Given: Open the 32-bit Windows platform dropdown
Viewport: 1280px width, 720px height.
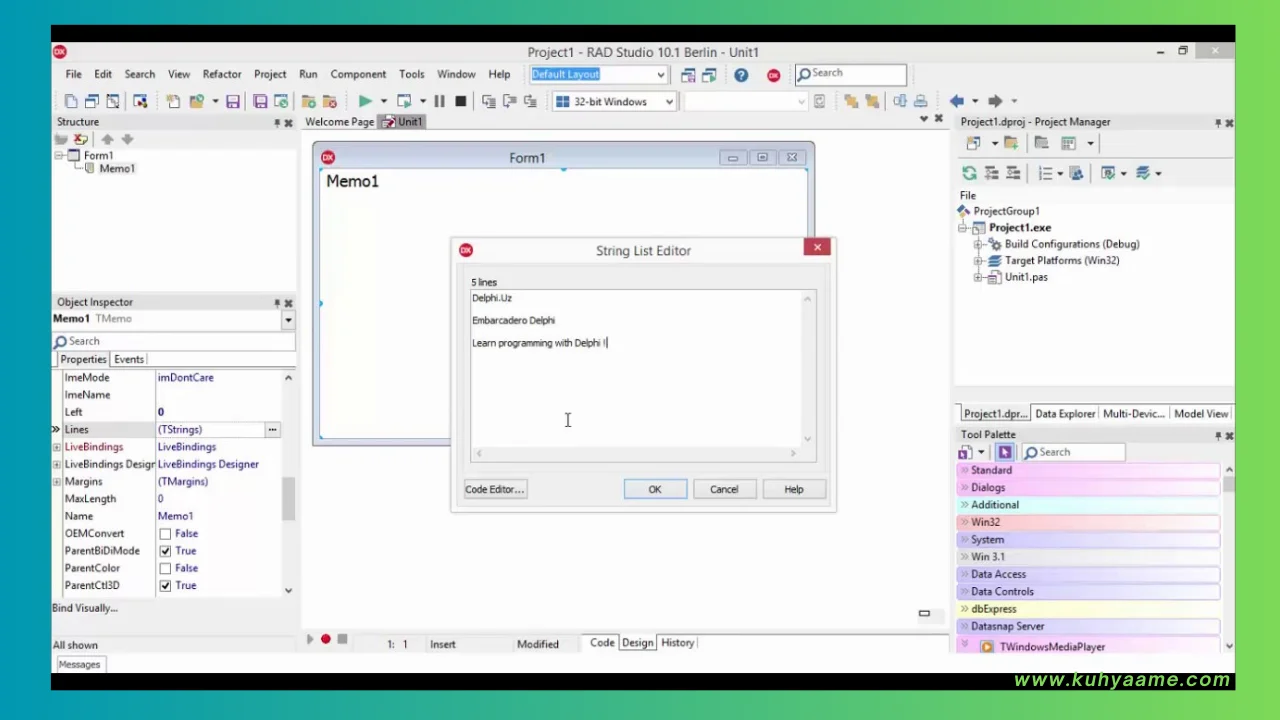Looking at the screenshot, I should 668,101.
